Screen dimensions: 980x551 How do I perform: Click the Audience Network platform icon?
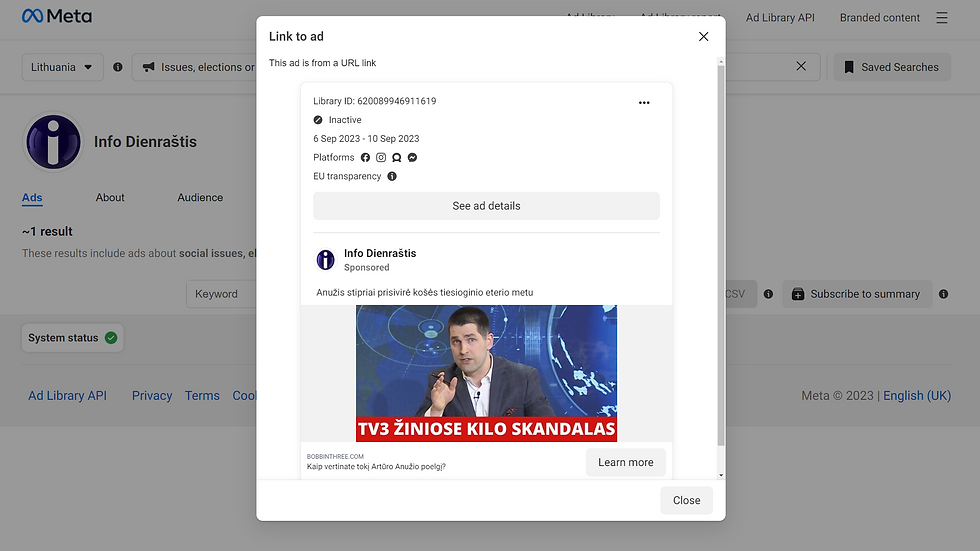(x=396, y=157)
